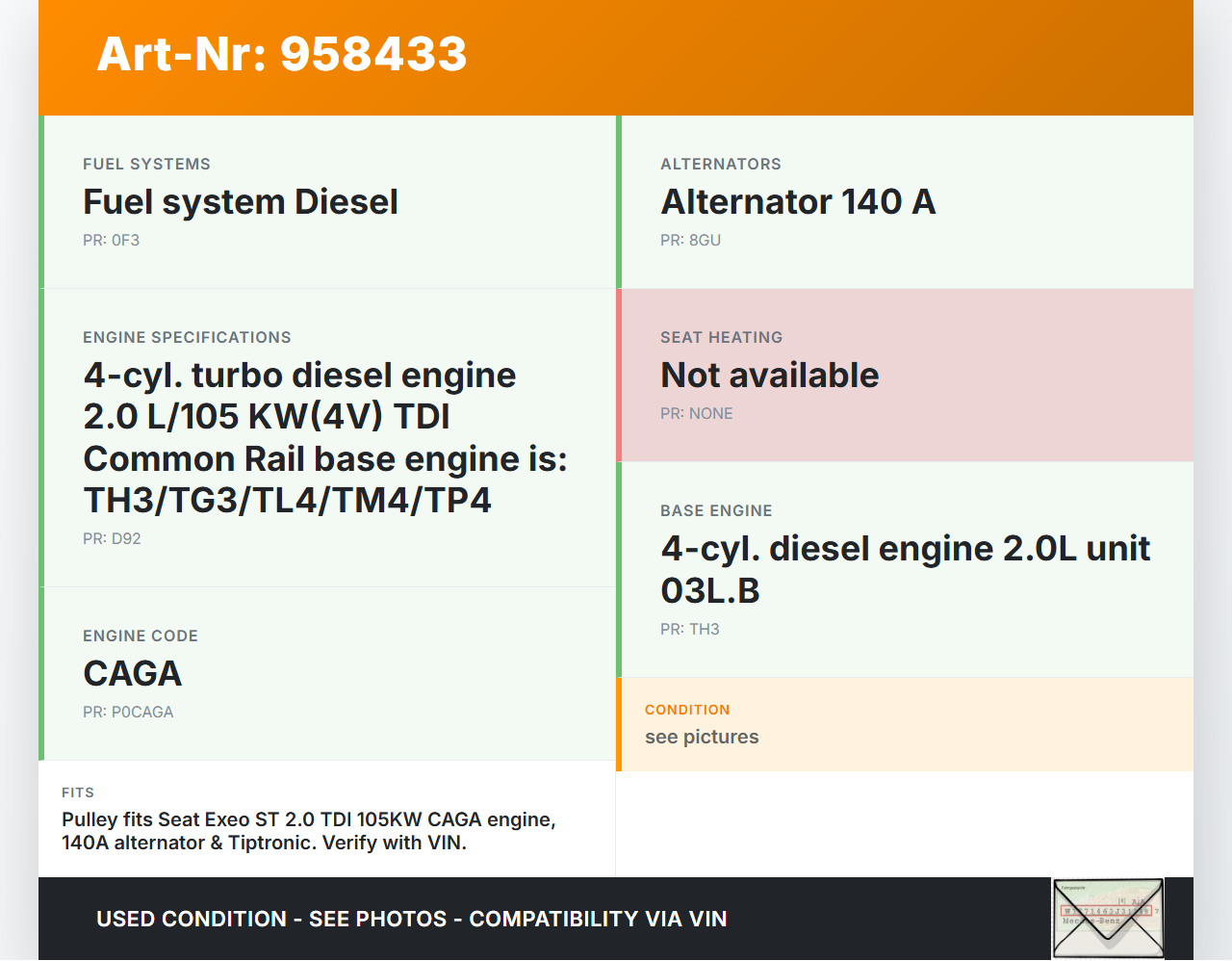Click the PR: 8GU code text
Screen dimensions: 1232x961
click(x=690, y=241)
